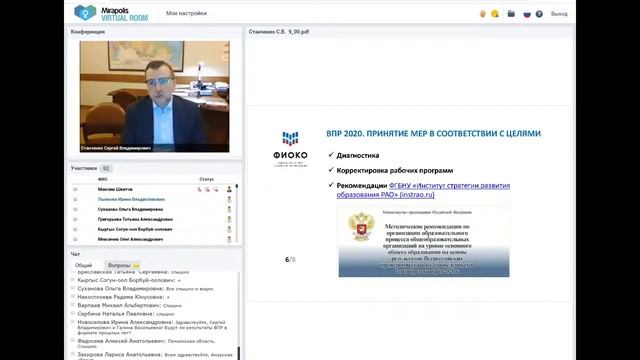This screenshot has height=360, width=640.
Task: Click the user icon for Григорьева Татьяна Александровна
Action: pyautogui.click(x=229, y=219)
